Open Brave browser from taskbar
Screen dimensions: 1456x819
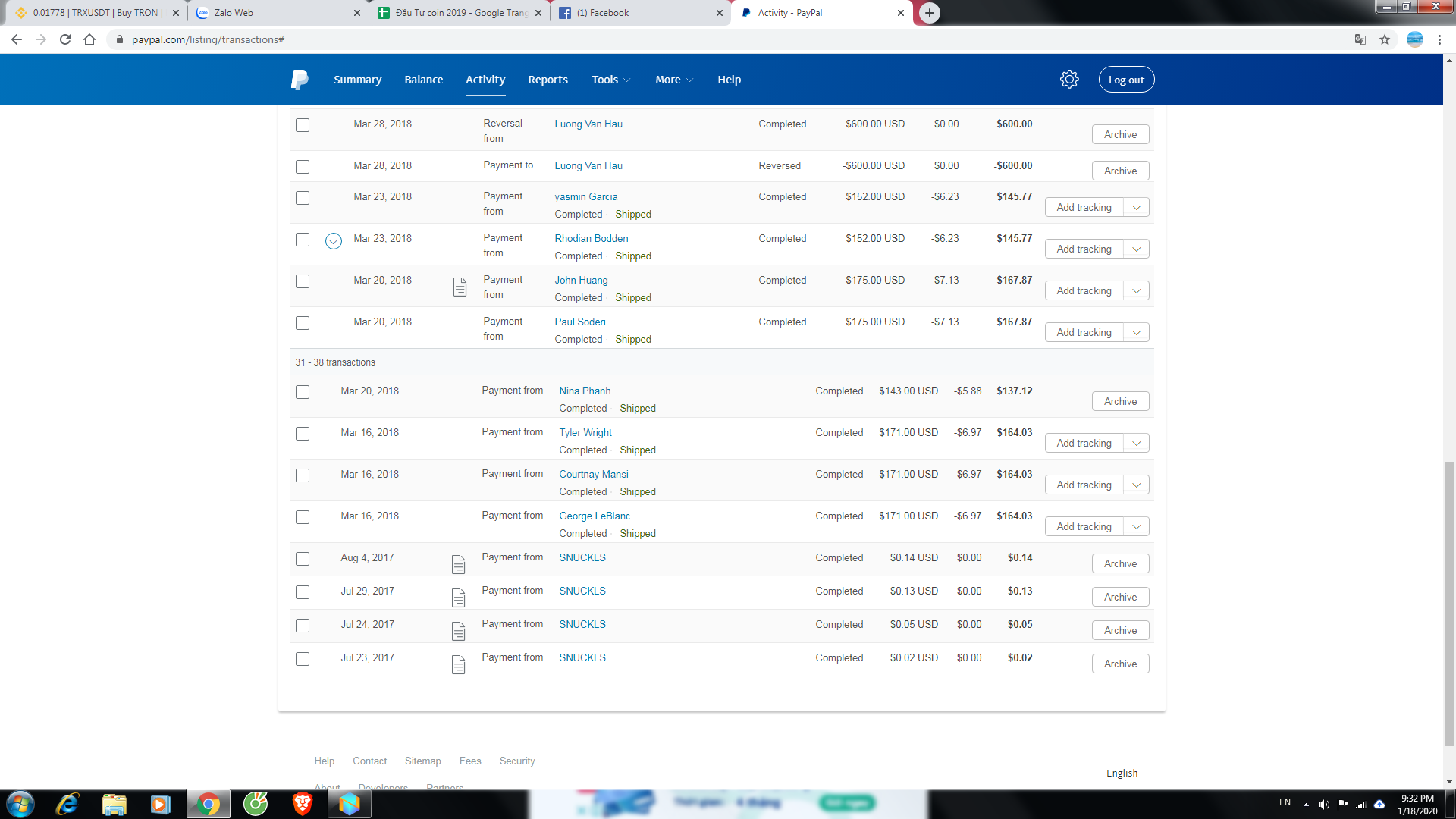tap(303, 804)
